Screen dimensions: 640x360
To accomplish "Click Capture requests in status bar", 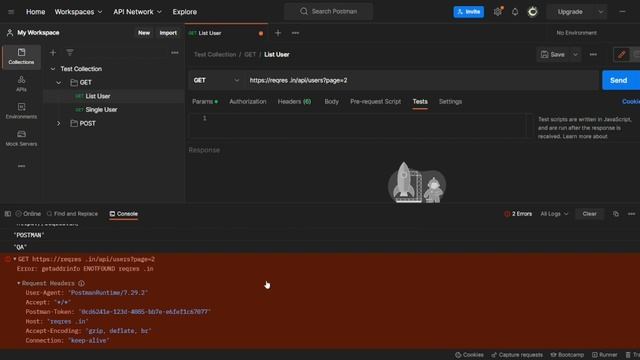I will [517, 355].
